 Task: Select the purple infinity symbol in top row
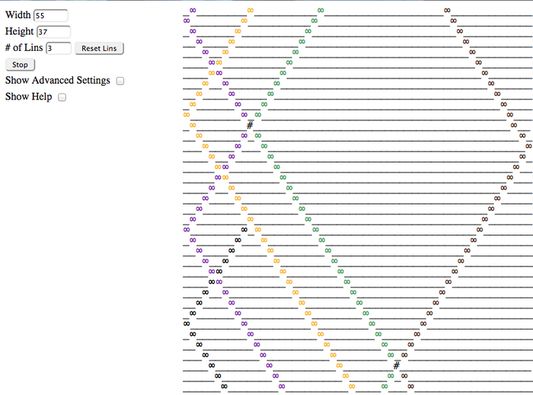coord(193,10)
